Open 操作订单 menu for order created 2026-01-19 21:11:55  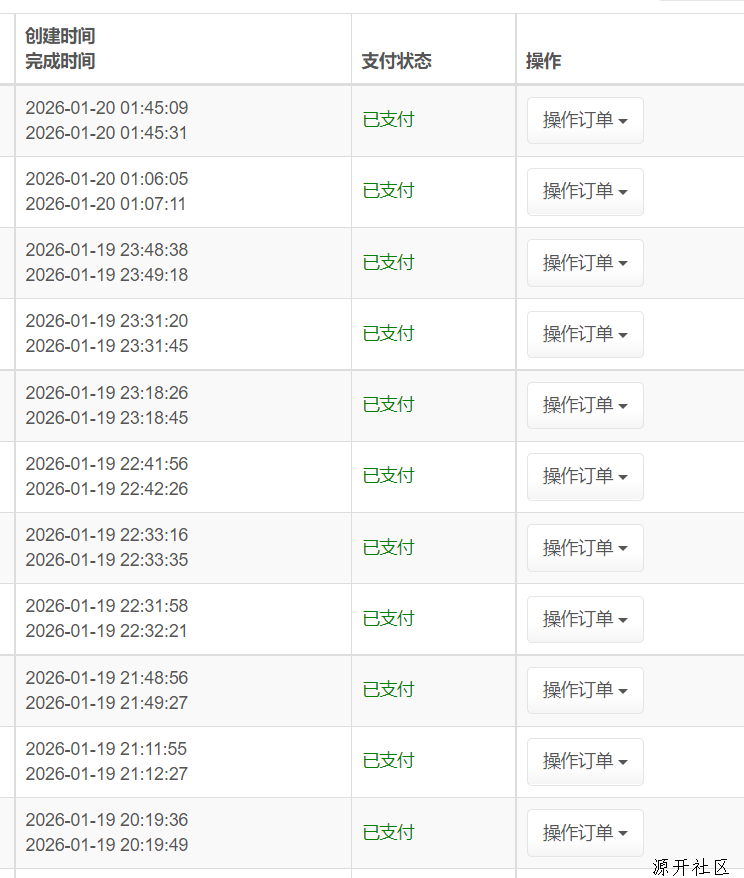585,761
